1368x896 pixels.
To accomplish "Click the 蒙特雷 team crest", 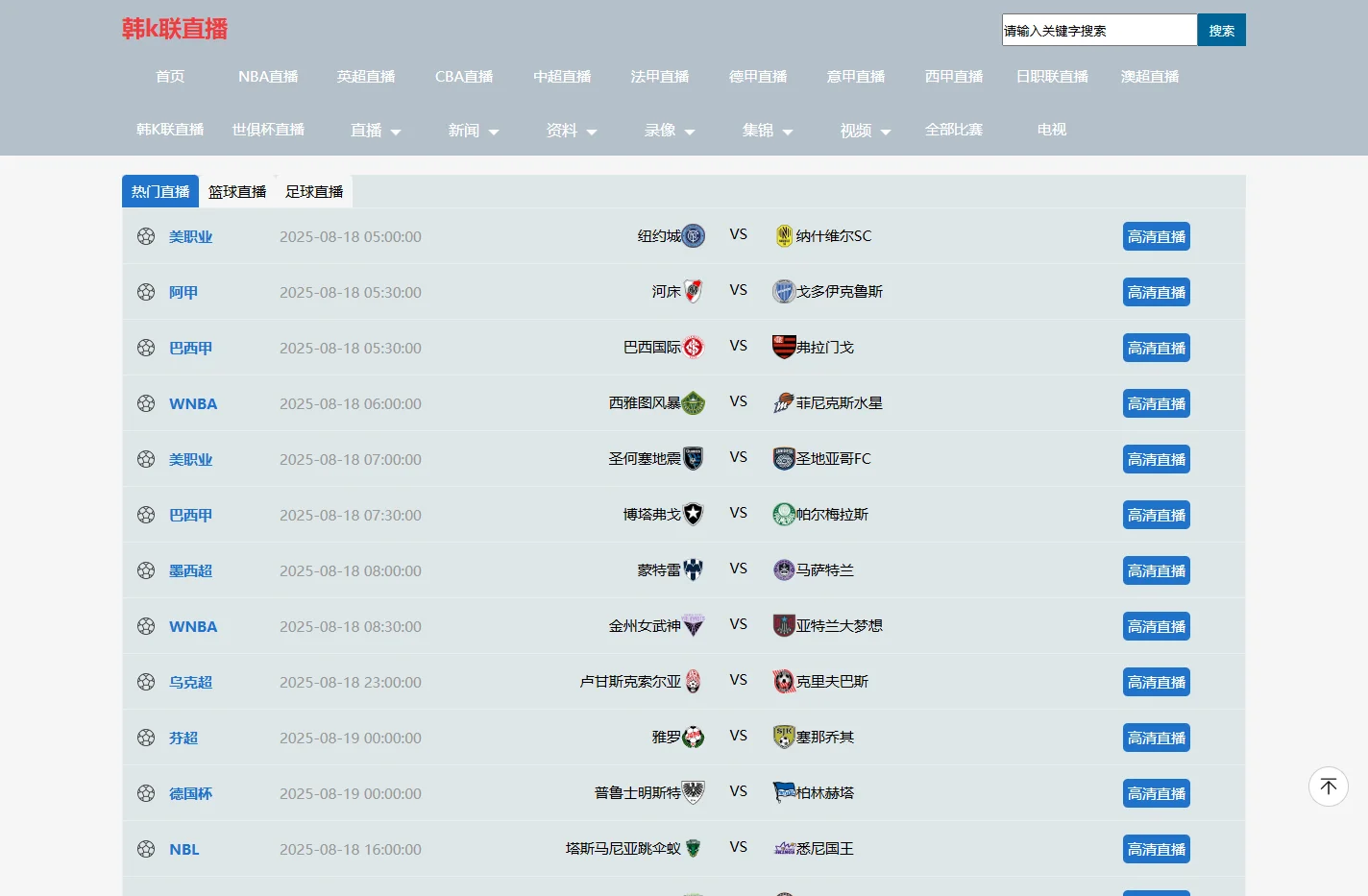I will tap(694, 570).
